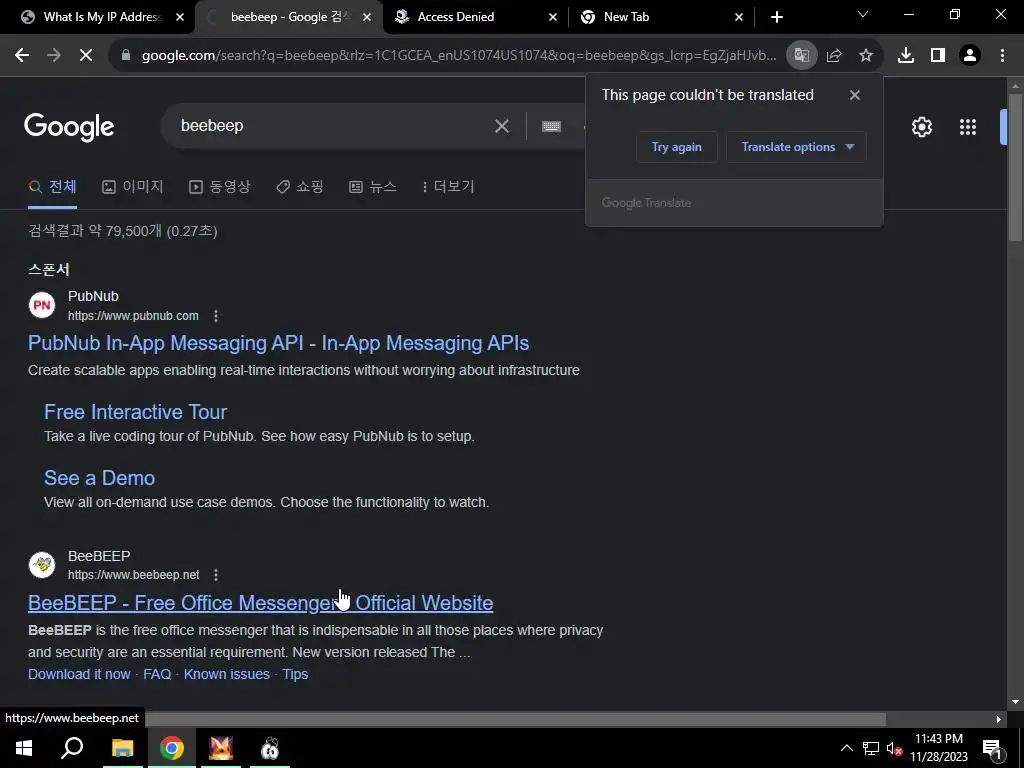Click the muted volume tray icon
Screen dimensions: 1024x768
pos(894,749)
